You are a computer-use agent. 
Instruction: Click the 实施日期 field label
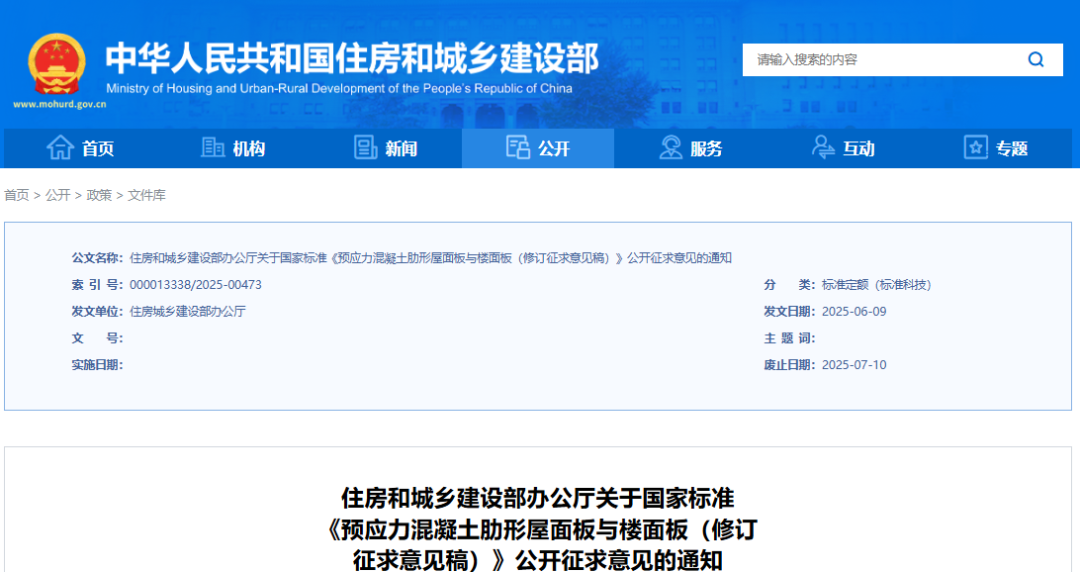pyautogui.click(x=97, y=365)
